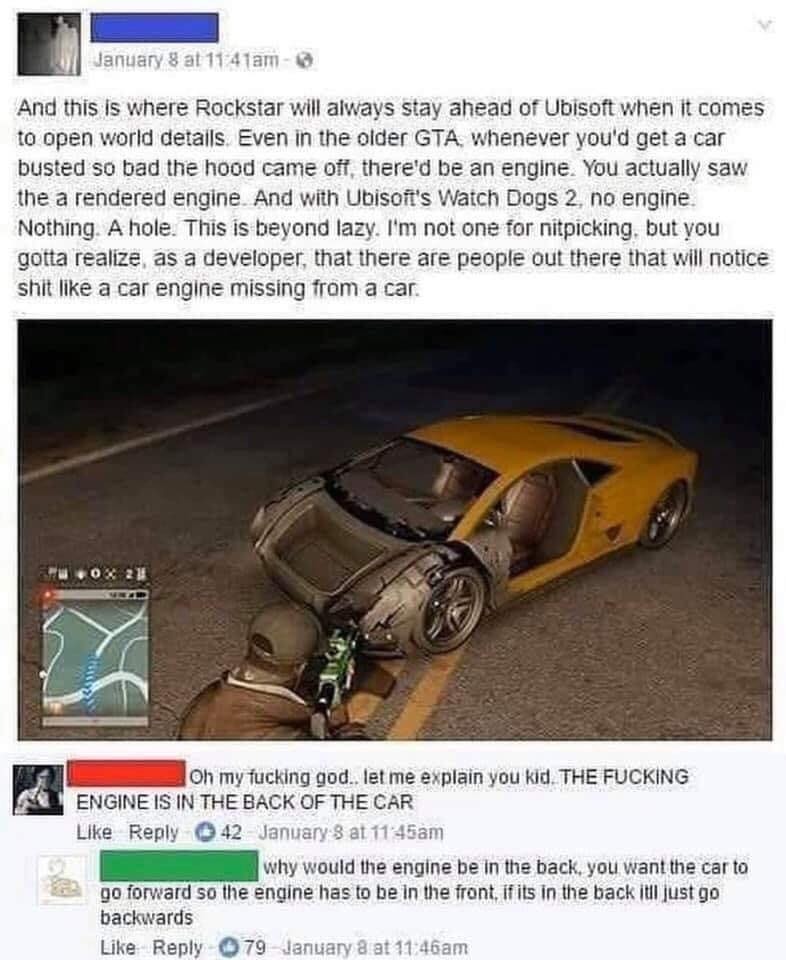Open the green-redacted commenter name

[179, 865]
